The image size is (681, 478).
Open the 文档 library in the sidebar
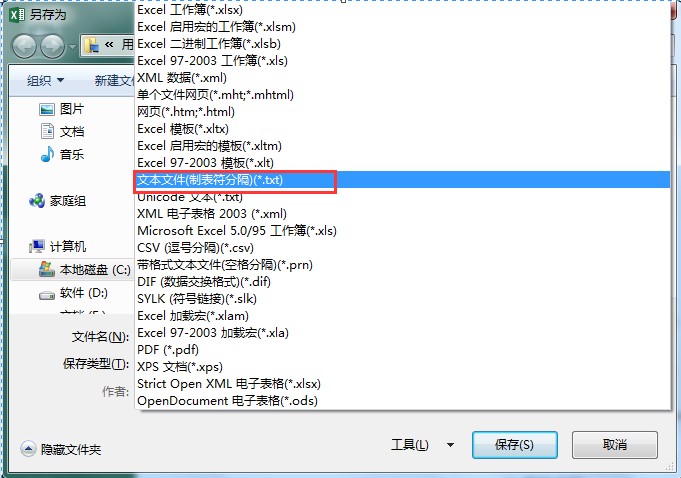pos(61,132)
